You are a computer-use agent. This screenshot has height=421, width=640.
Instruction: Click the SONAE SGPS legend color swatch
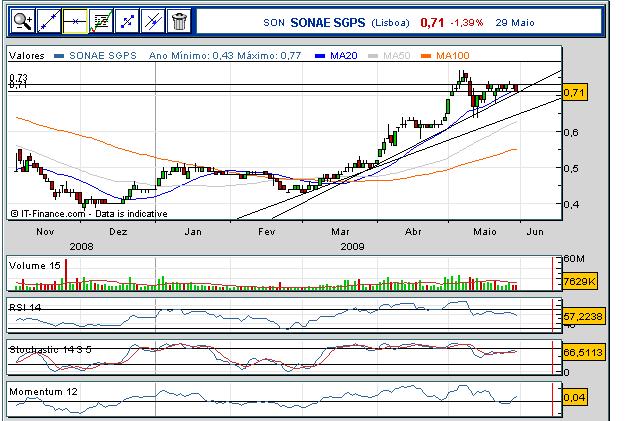[59, 56]
